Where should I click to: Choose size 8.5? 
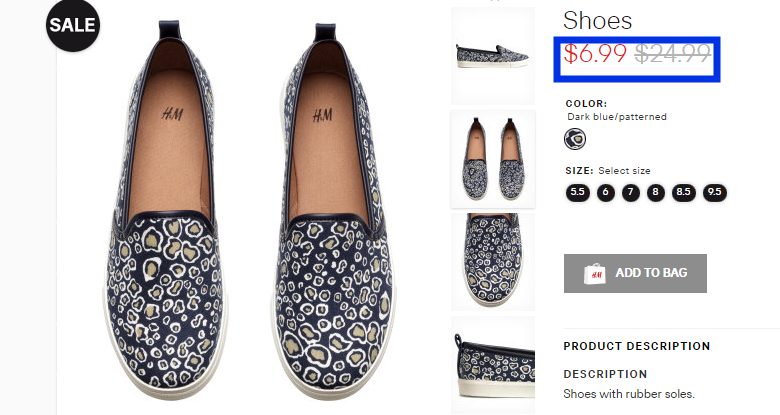[683, 193]
